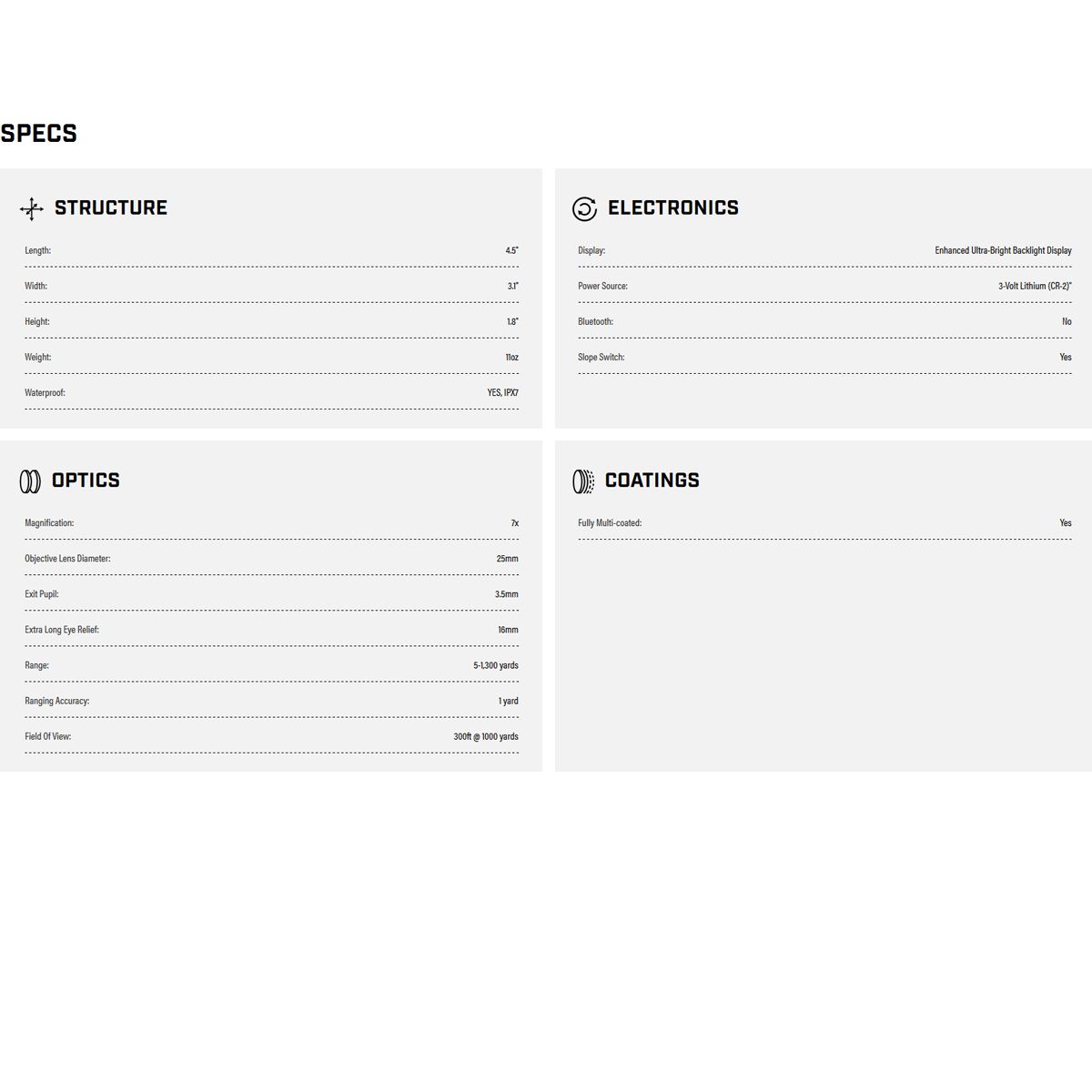The image size is (1092, 1092).
Task: Click the Bluetooth row's No value
Action: [1067, 321]
